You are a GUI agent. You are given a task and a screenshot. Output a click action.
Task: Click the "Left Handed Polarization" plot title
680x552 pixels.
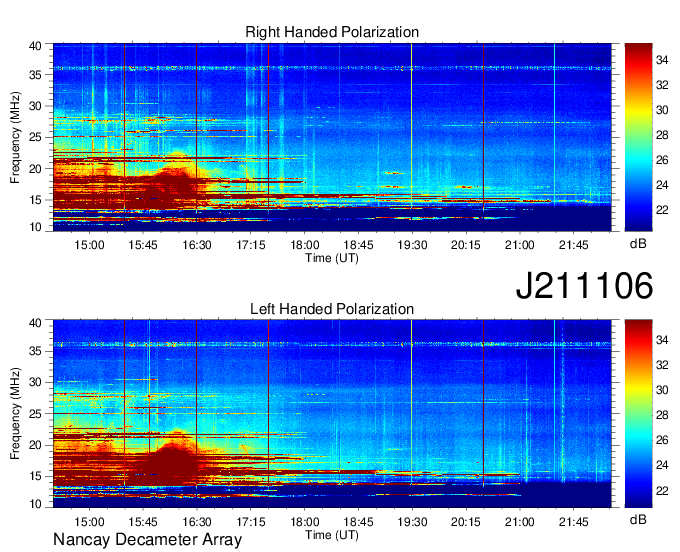click(x=332, y=309)
